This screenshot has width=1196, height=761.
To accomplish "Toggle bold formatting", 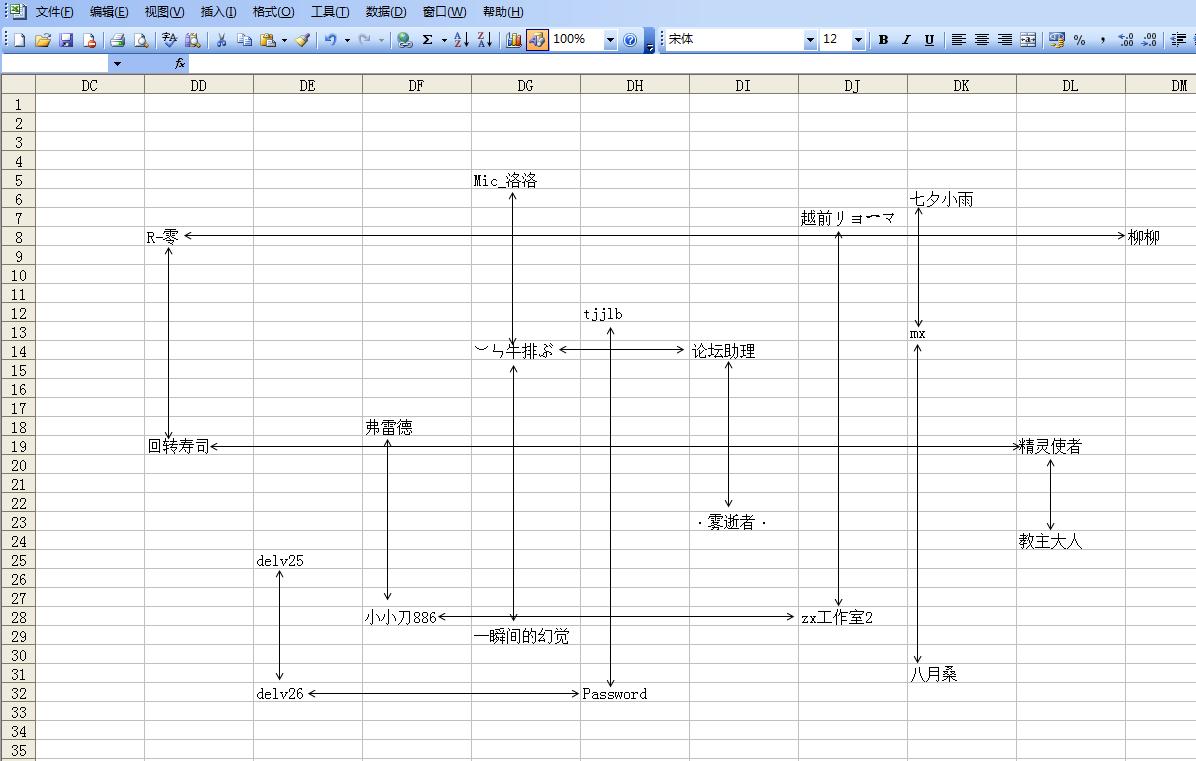I will click(883, 40).
